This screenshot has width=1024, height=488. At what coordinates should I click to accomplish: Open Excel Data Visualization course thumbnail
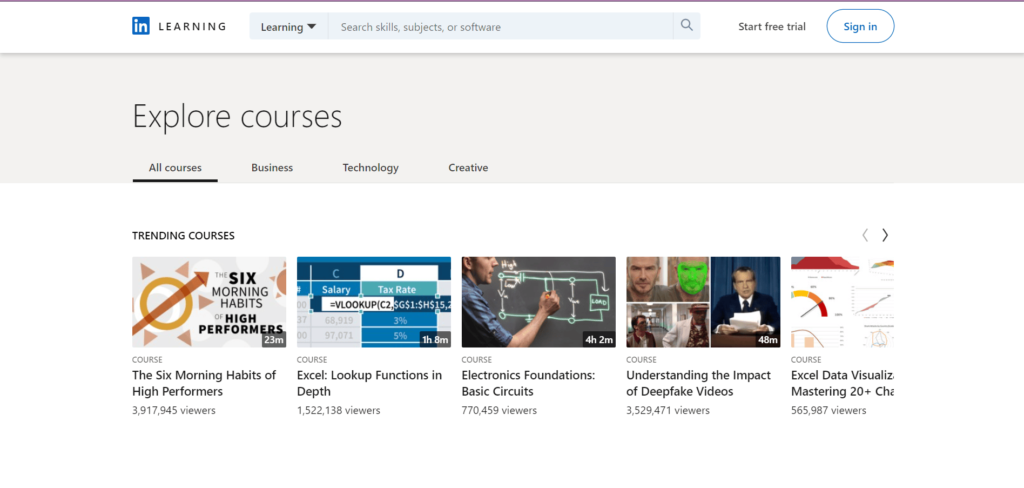tap(842, 302)
